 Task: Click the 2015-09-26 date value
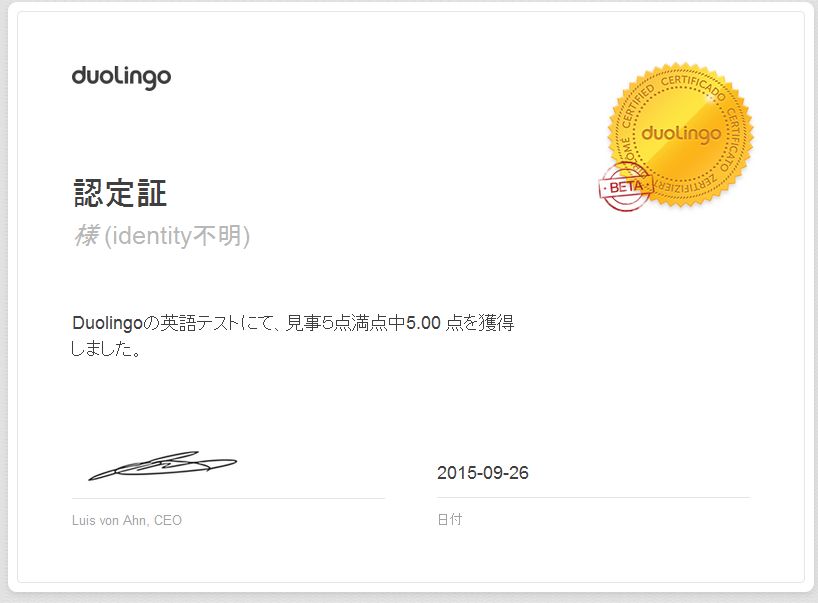[483, 473]
